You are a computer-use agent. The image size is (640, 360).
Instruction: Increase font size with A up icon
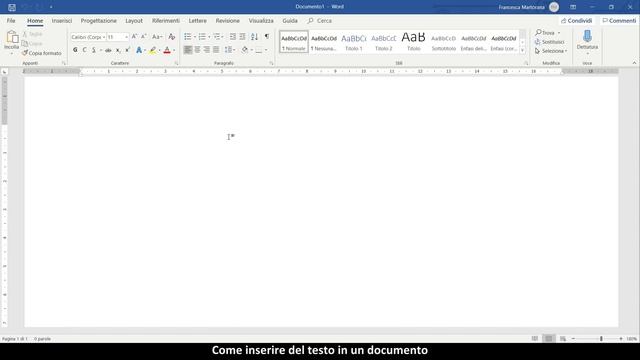coord(134,37)
